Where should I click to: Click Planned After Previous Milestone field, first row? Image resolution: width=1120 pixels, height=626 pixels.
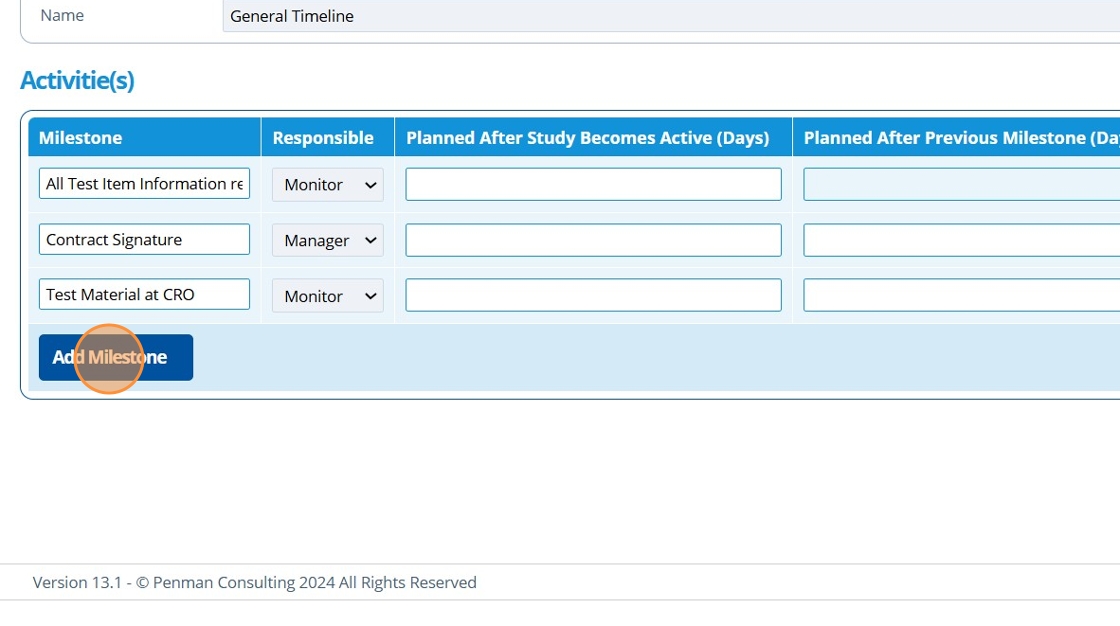point(960,184)
